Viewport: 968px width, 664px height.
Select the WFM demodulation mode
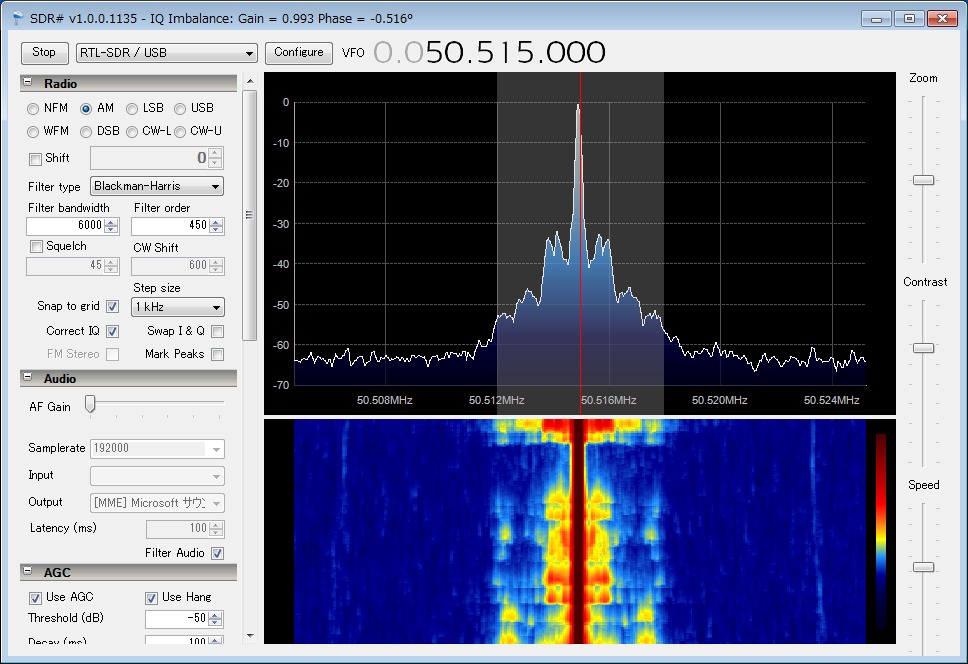(x=35, y=131)
